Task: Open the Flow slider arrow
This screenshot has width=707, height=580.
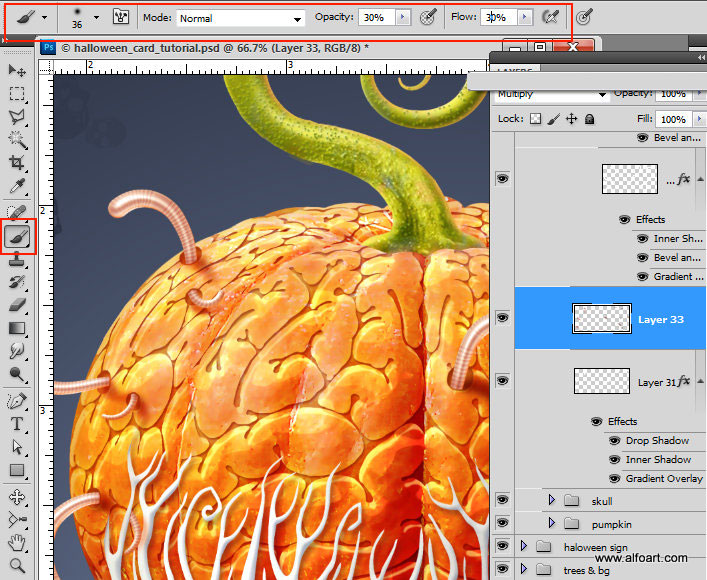Action: (524, 17)
